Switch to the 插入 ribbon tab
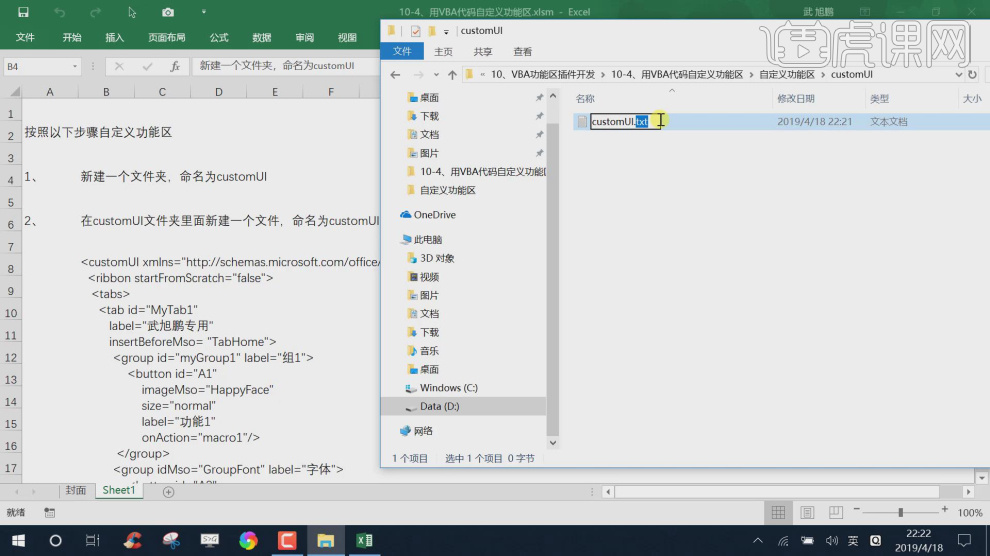This screenshot has width=990, height=556. pyautogui.click(x=114, y=37)
